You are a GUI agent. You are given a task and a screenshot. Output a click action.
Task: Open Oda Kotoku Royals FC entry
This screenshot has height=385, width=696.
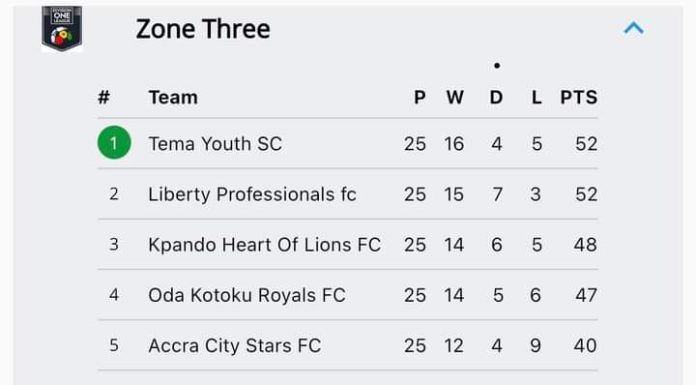[247, 295]
